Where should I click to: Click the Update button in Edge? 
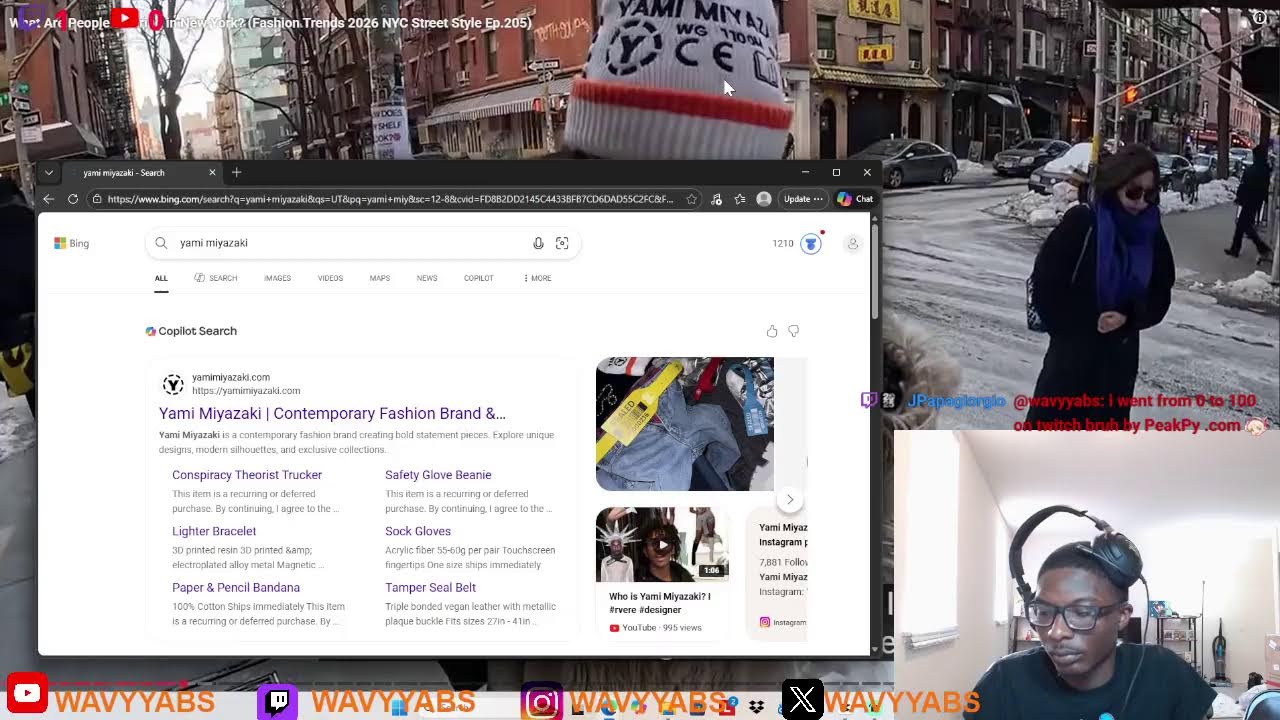tap(803, 199)
